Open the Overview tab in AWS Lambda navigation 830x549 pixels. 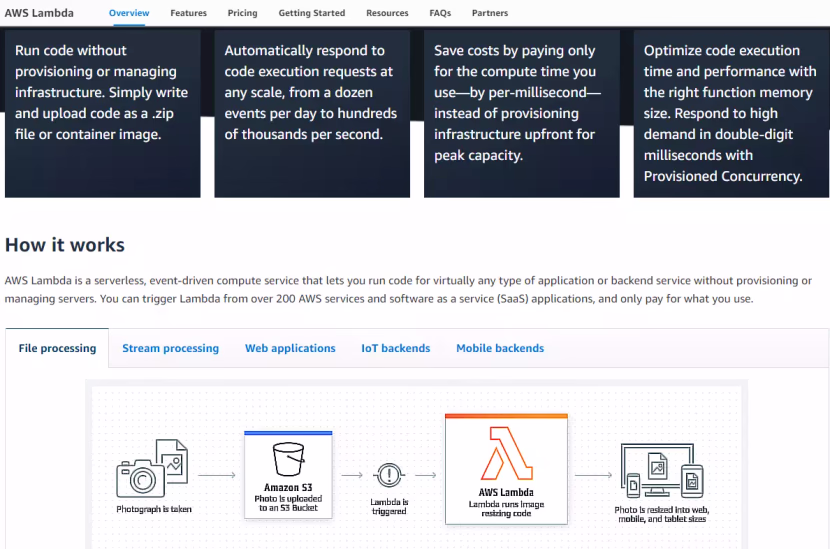click(x=129, y=13)
